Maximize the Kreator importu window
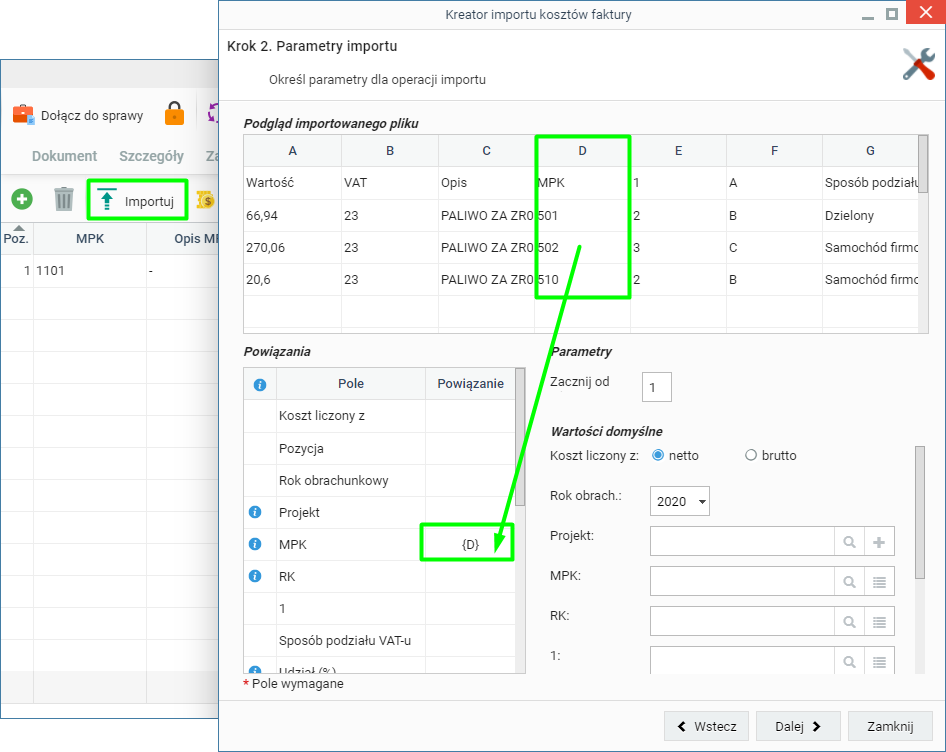Viewport: 946px width, 752px height. click(x=892, y=14)
